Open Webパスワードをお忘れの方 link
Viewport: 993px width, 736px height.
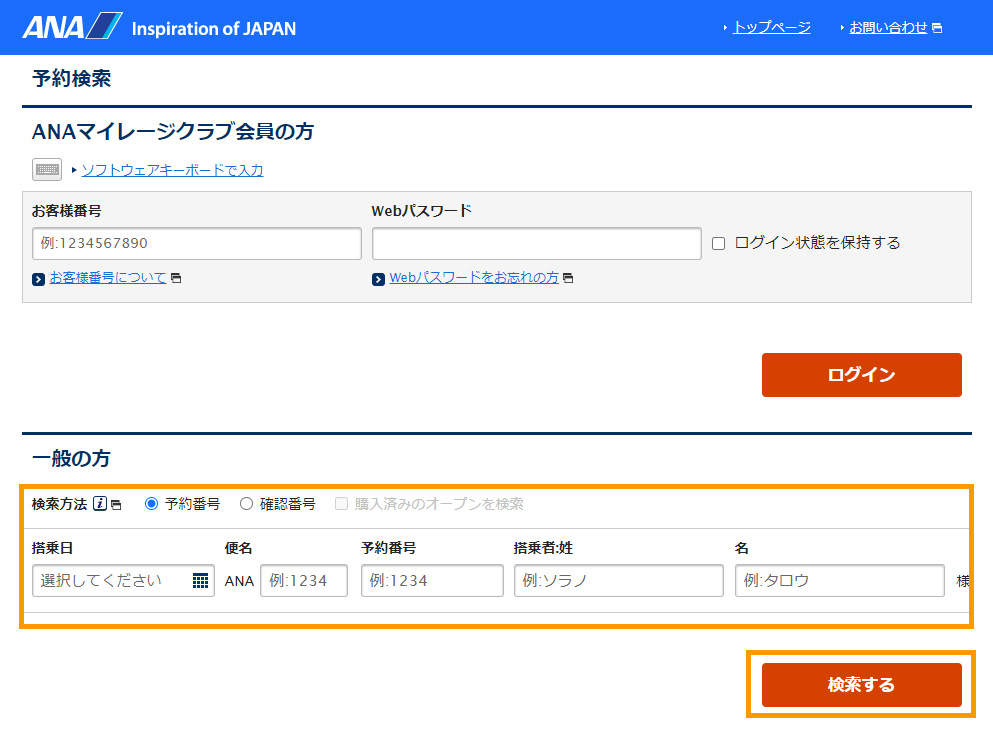click(x=474, y=277)
